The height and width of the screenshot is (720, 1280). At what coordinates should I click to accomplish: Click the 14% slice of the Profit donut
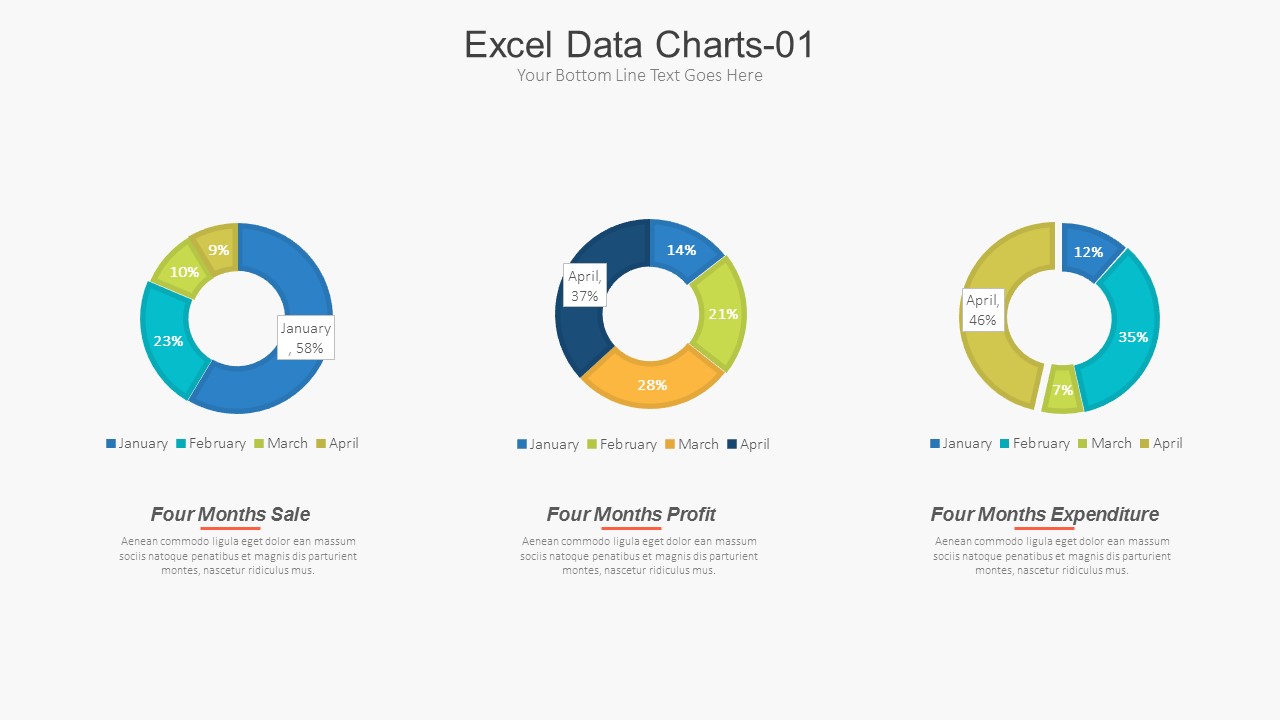(x=681, y=250)
